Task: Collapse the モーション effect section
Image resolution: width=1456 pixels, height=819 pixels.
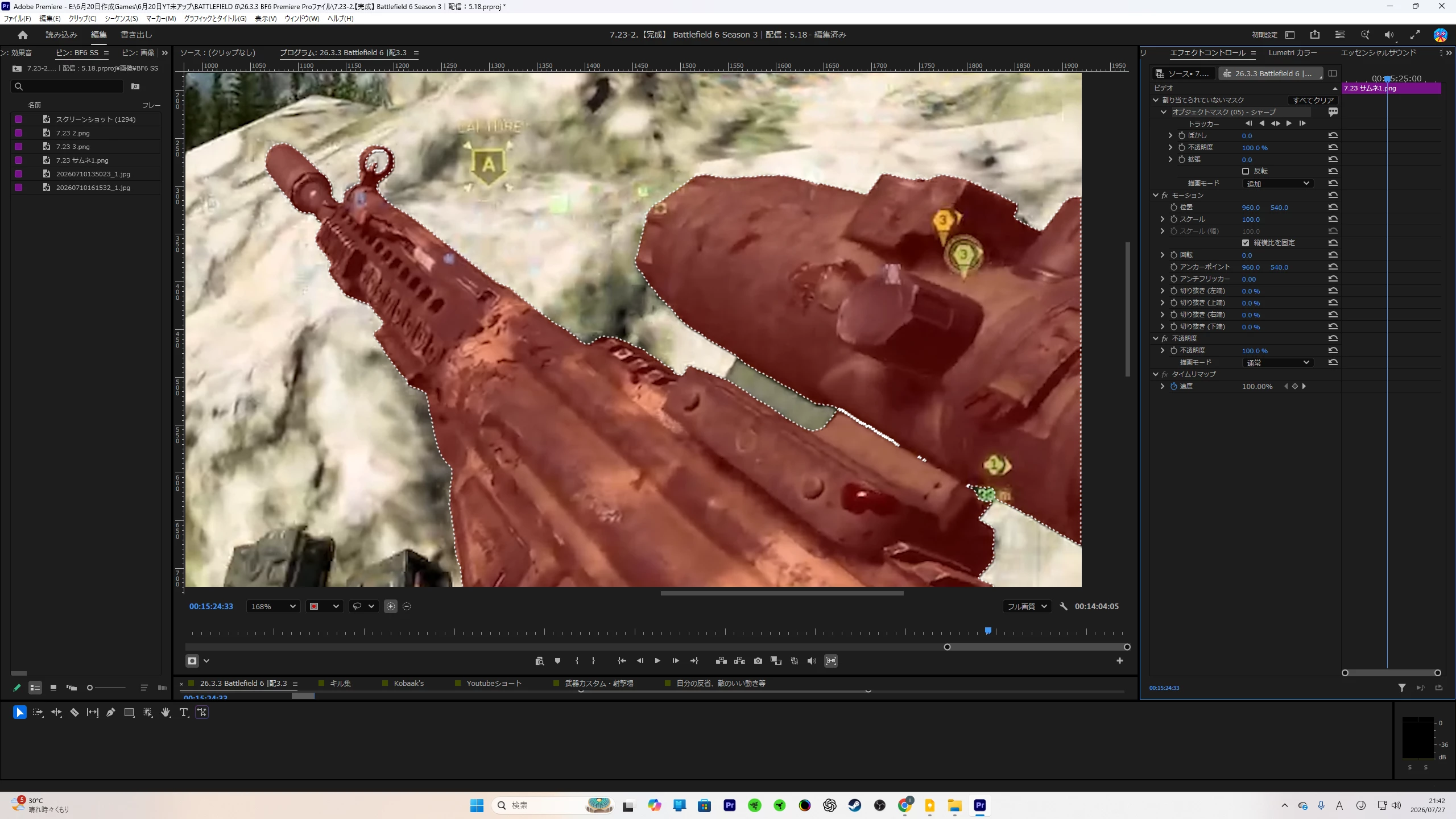Action: [x=1156, y=195]
